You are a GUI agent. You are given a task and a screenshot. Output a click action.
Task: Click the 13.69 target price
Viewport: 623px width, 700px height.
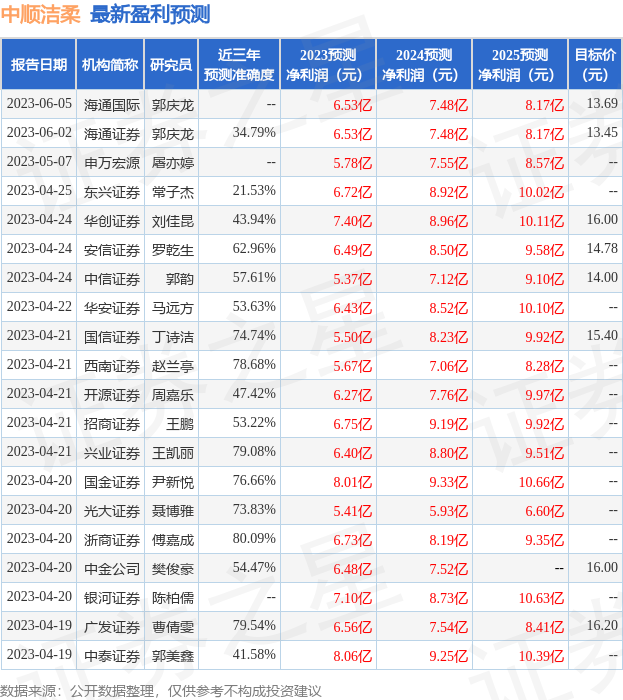[x=602, y=104]
